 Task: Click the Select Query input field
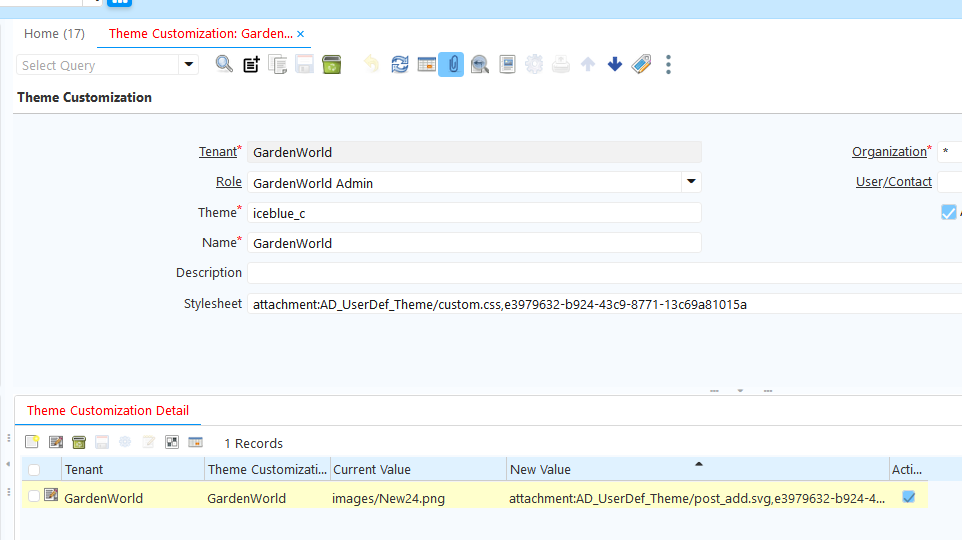(x=98, y=65)
